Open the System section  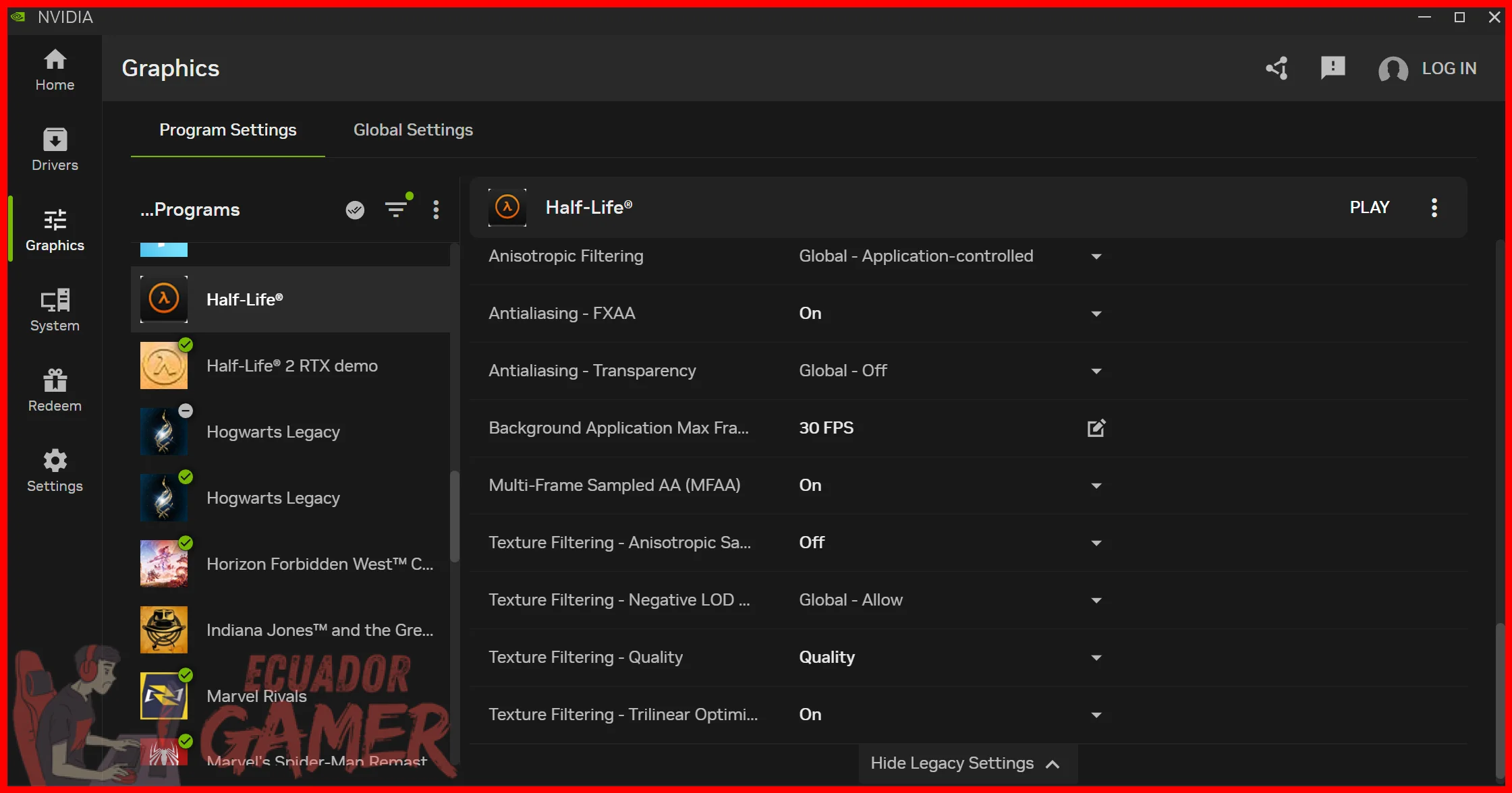click(x=55, y=310)
